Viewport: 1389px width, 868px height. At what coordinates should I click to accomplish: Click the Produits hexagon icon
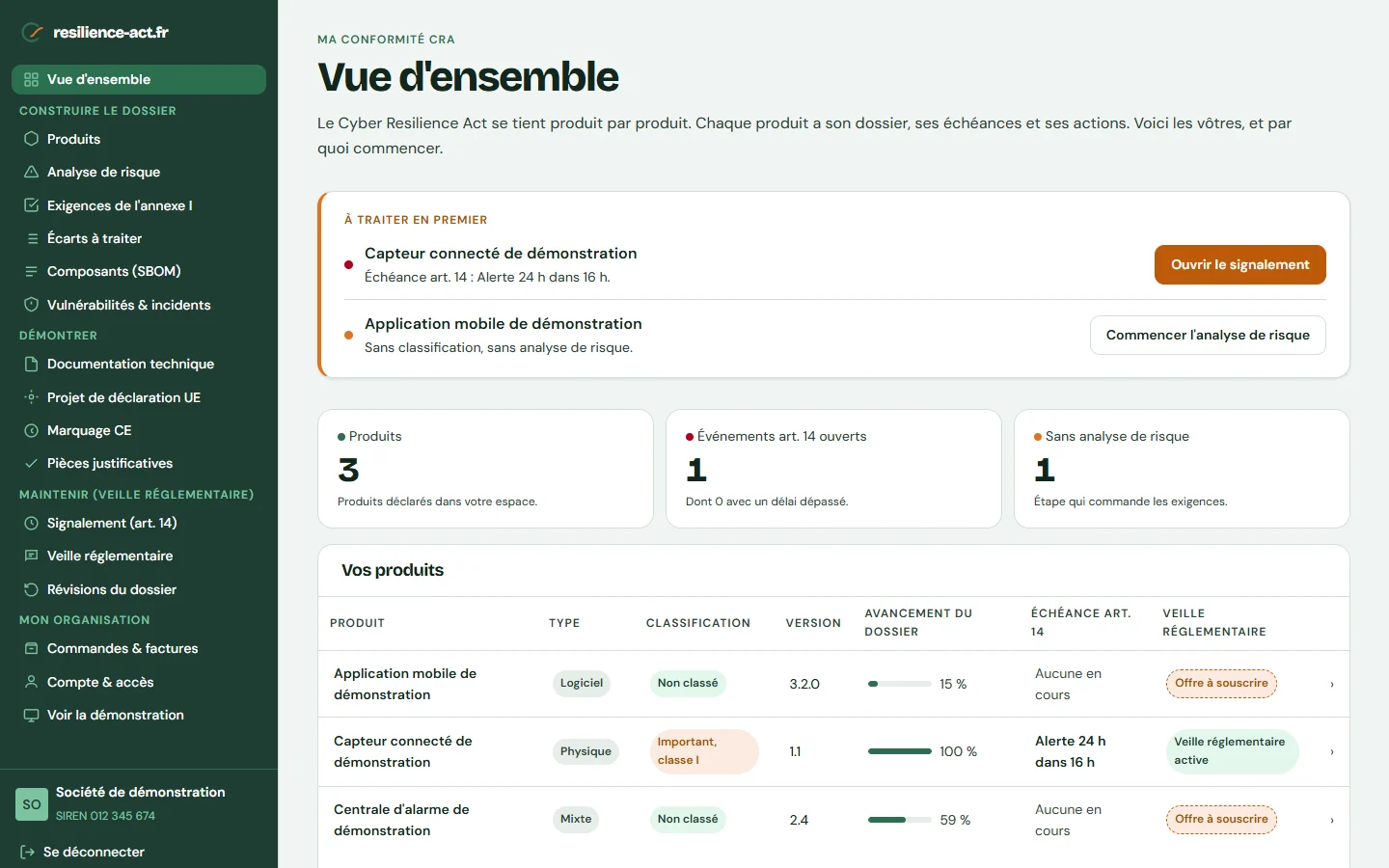point(31,139)
